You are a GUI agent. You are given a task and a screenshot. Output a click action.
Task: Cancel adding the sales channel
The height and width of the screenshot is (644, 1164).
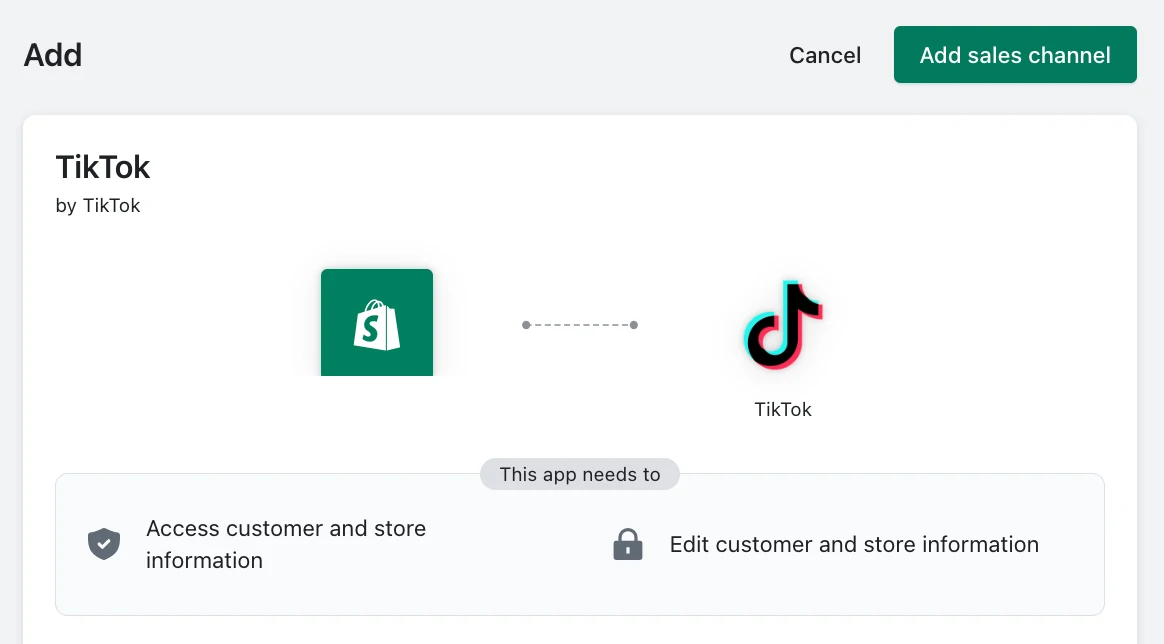pyautogui.click(x=825, y=55)
